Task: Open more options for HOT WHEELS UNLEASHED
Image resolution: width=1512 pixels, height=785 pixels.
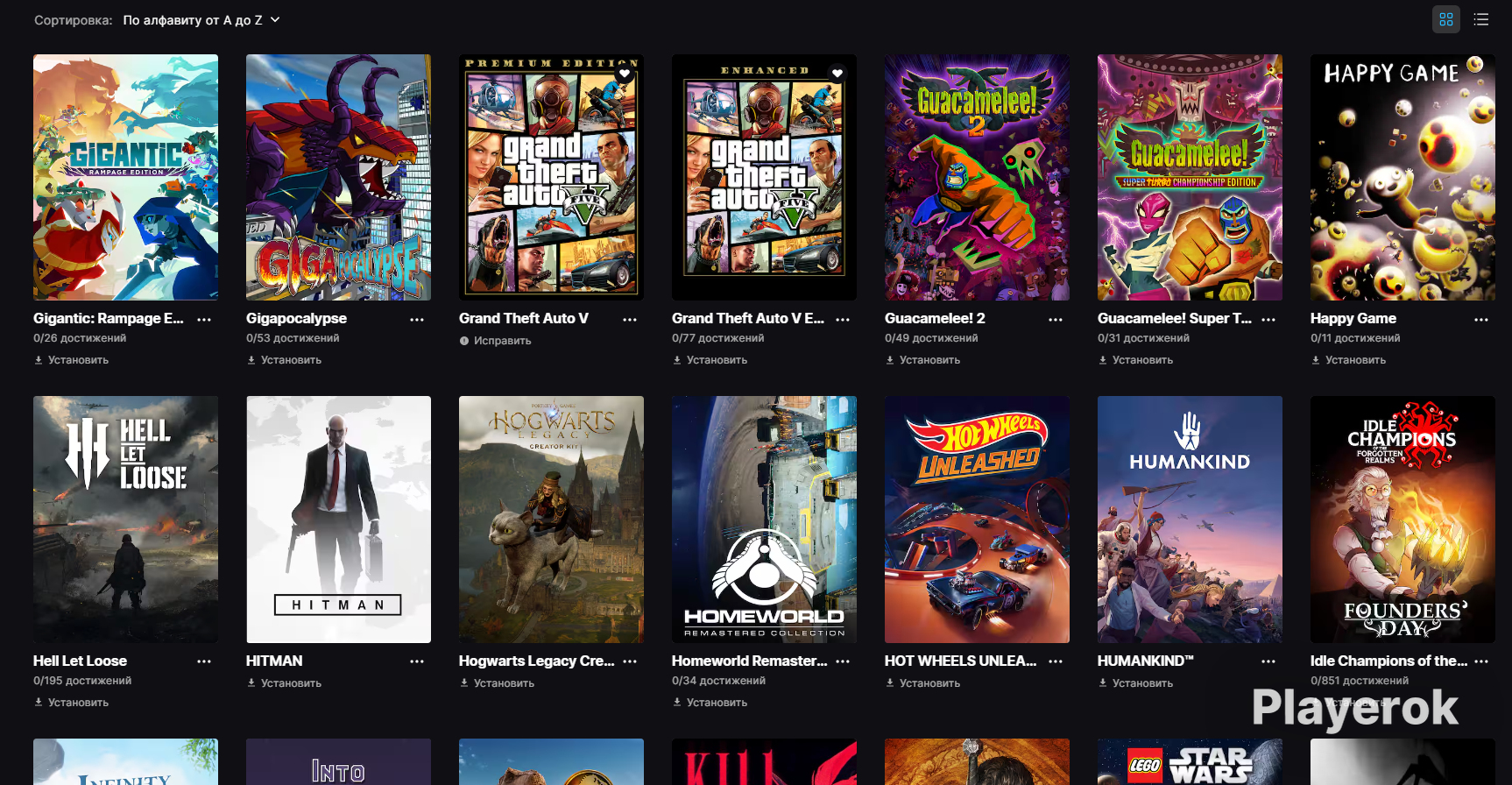Action: pos(1056,661)
